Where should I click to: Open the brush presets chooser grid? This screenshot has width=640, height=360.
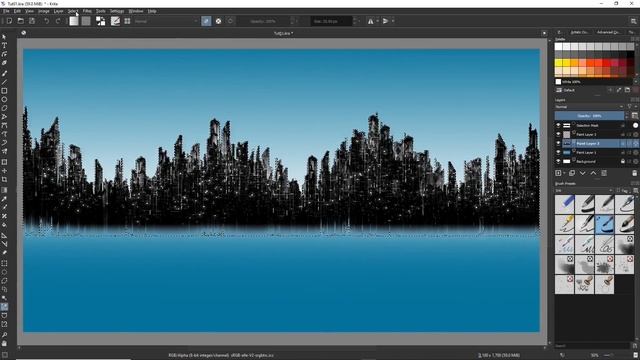tap(127, 21)
